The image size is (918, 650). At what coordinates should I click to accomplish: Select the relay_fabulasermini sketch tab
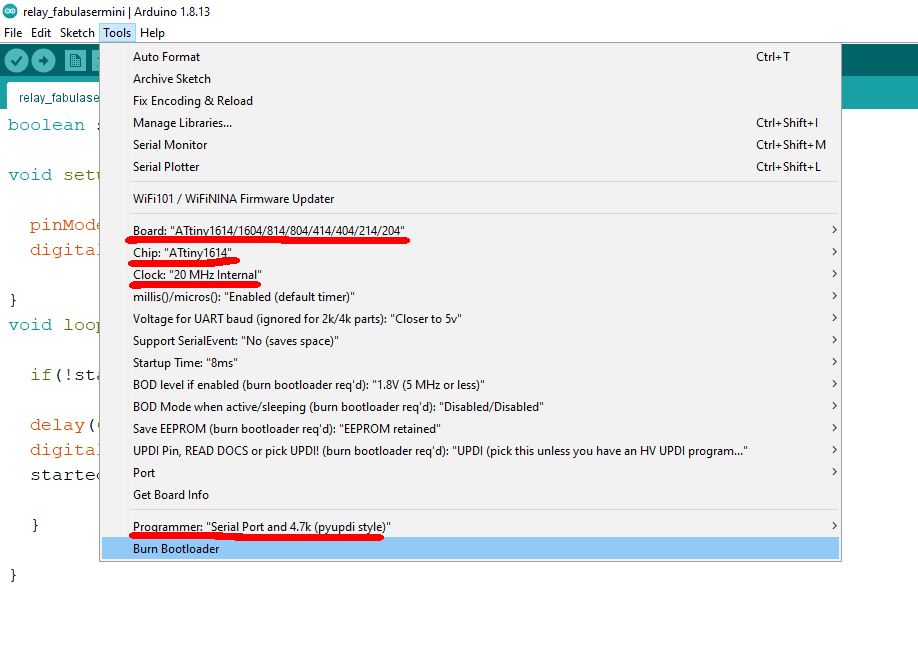point(58,98)
